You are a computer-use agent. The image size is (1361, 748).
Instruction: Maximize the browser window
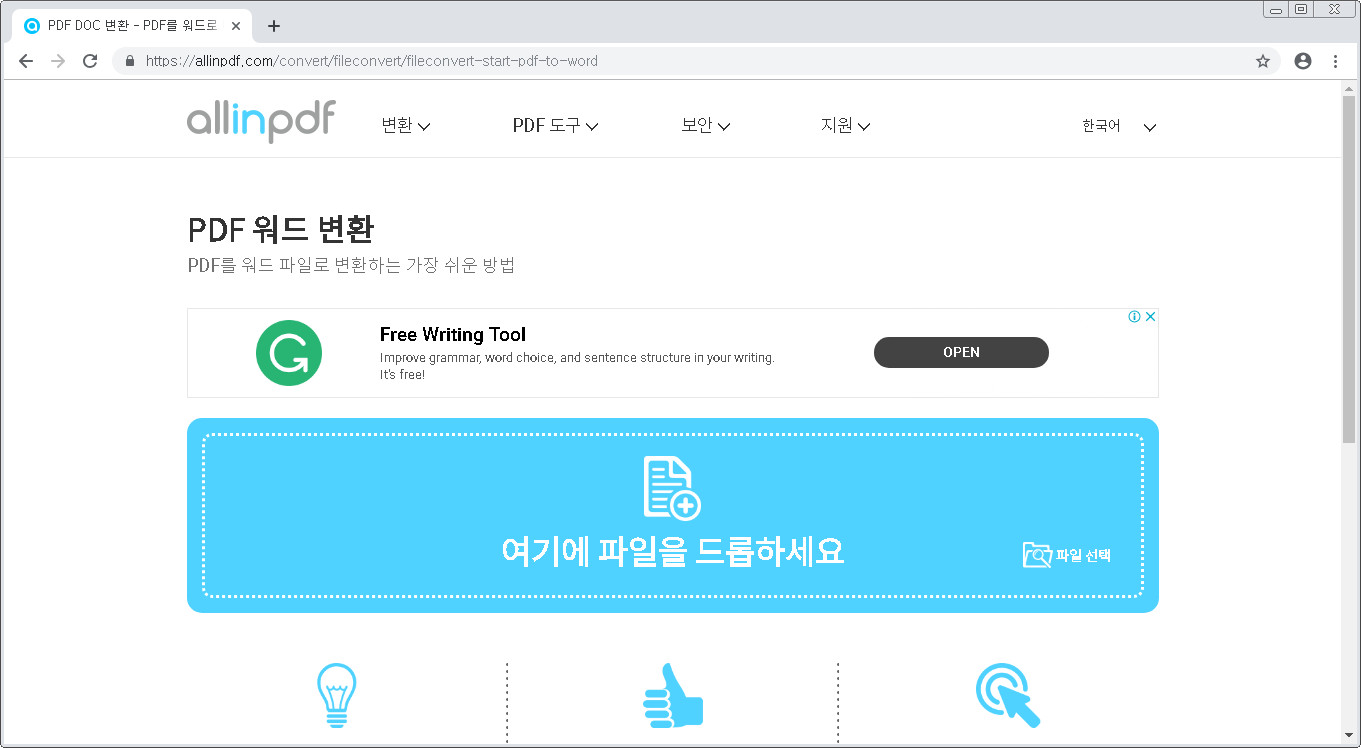point(1300,9)
